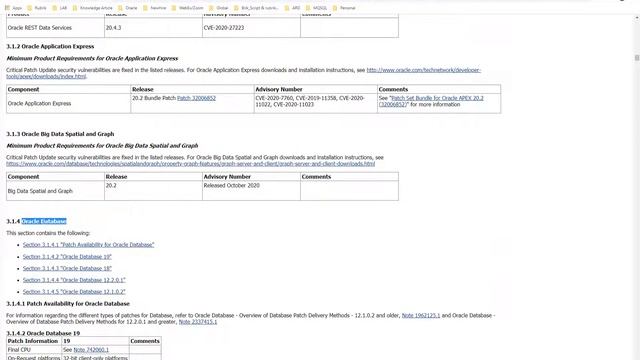Click the '3.1.2 Oracle Application Express' heading

50,47
